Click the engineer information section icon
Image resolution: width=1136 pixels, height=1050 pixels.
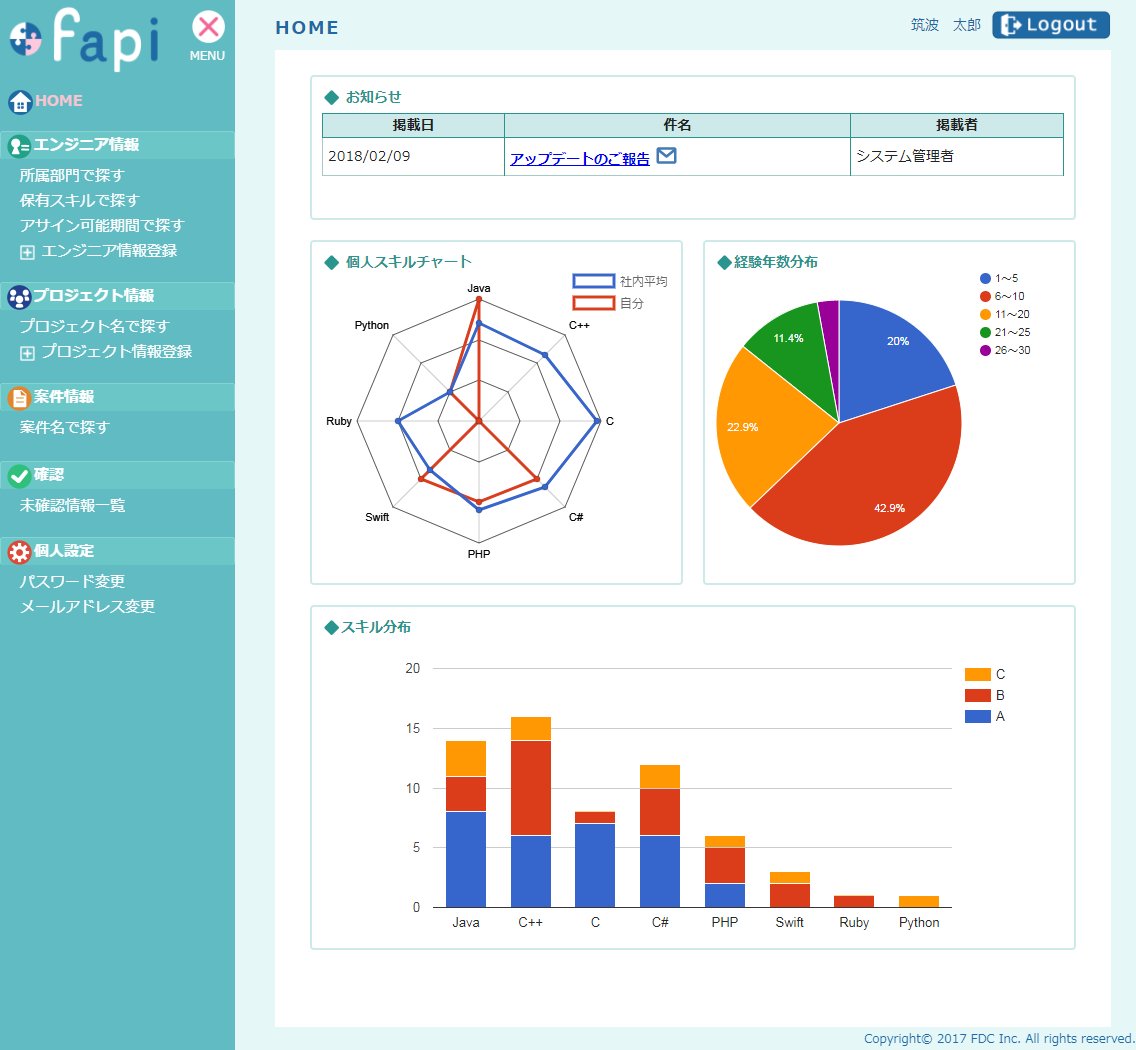pos(19,146)
